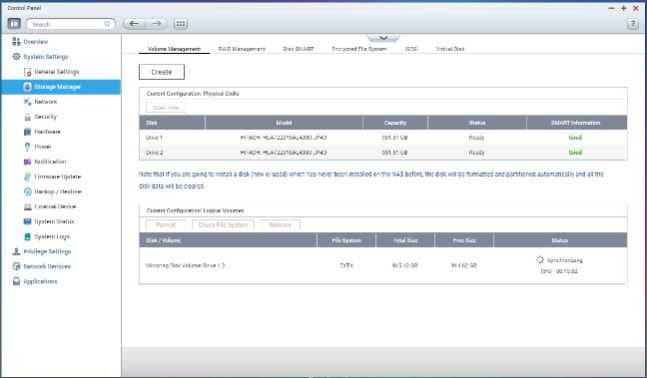Switch to the Virtual Disk tab
The image size is (647, 378).
450,49
